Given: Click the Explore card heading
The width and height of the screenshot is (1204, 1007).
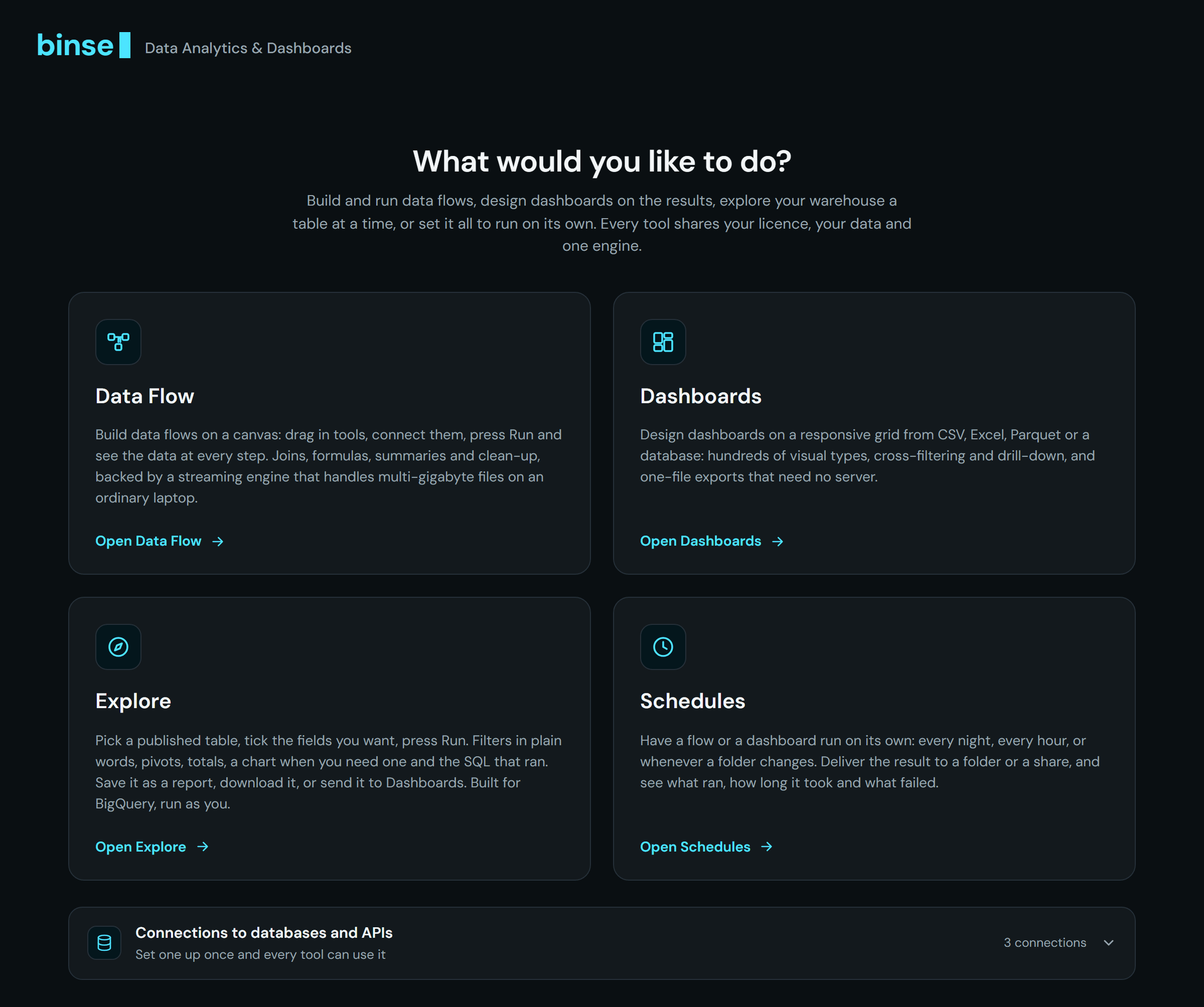Looking at the screenshot, I should coord(133,701).
